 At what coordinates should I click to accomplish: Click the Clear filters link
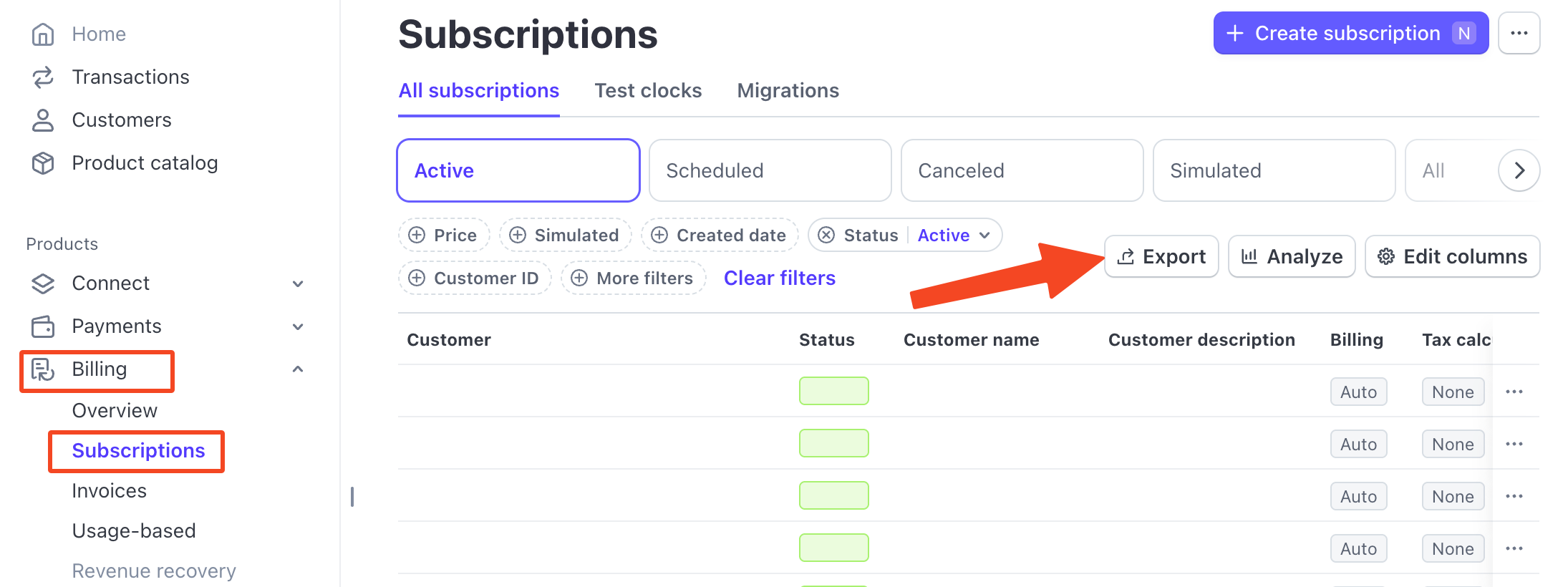point(779,278)
